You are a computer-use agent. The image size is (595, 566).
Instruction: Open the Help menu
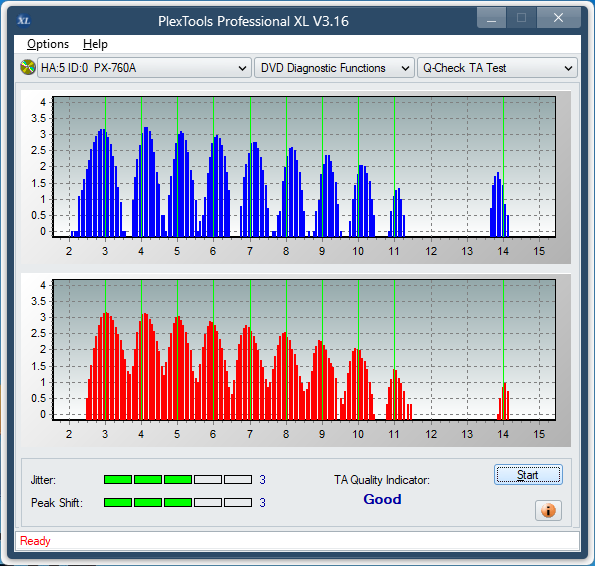(x=95, y=44)
